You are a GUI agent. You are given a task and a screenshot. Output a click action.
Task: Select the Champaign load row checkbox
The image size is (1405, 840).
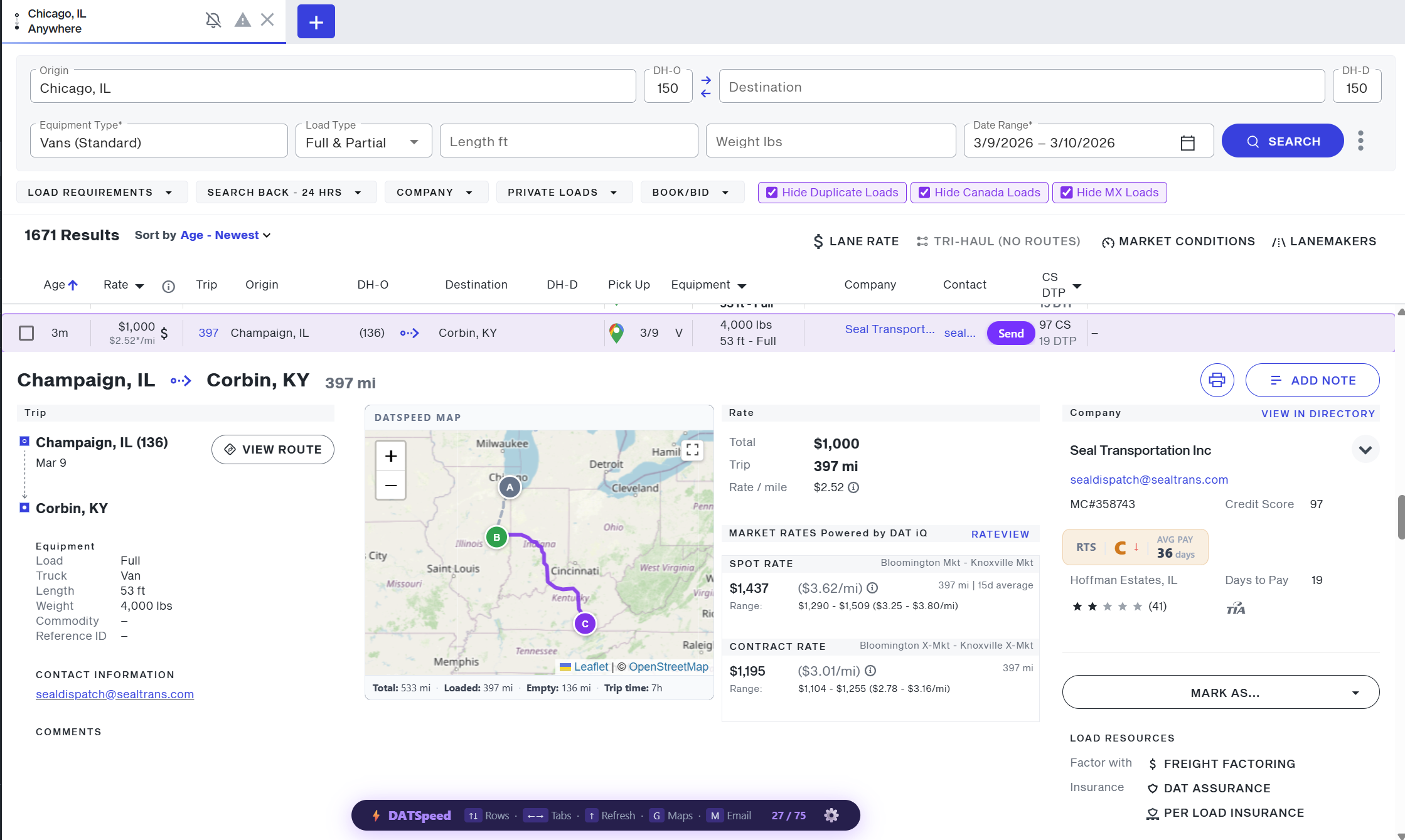26,333
